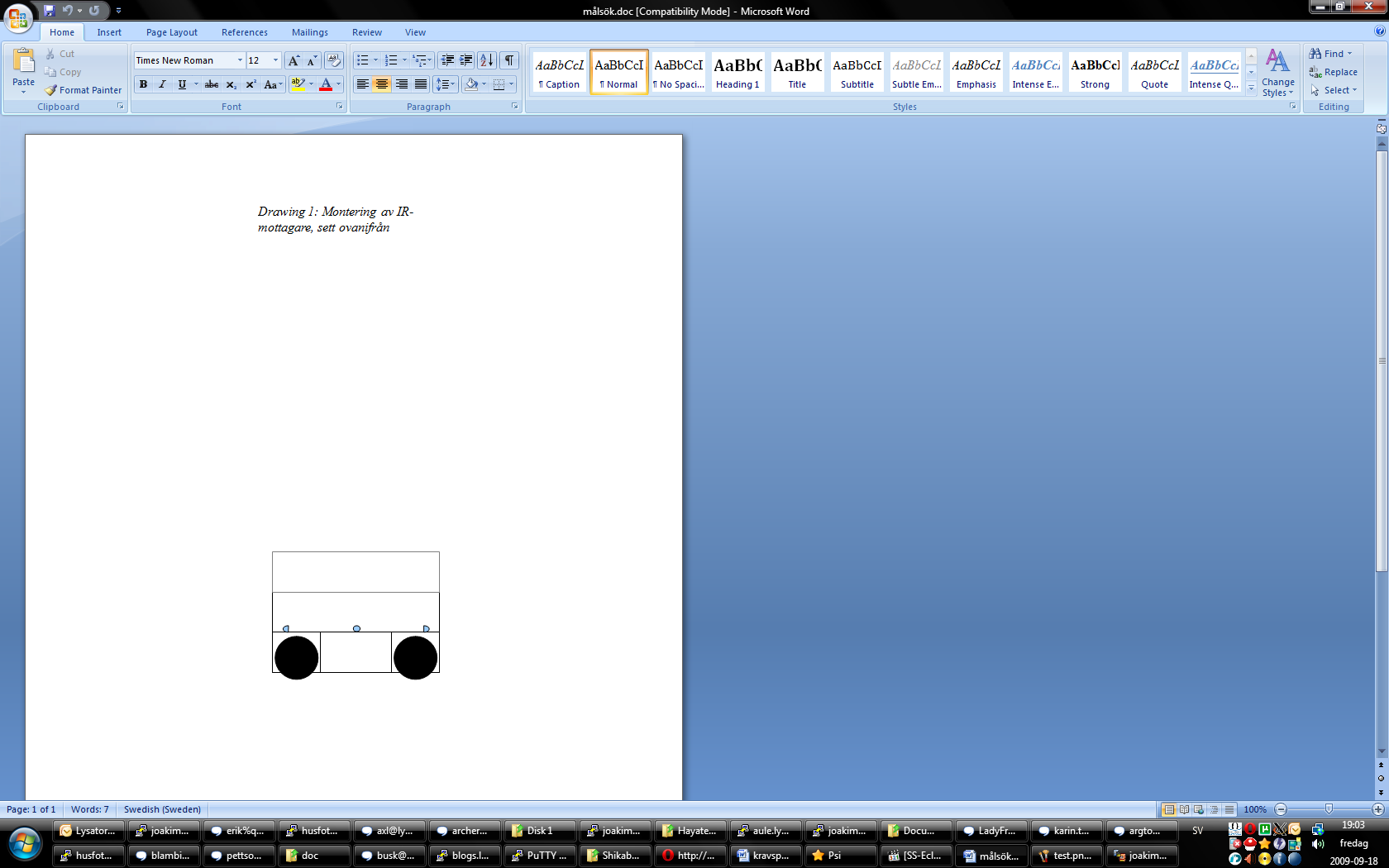
Task: Apply the Heading 1 style
Action: [737, 72]
